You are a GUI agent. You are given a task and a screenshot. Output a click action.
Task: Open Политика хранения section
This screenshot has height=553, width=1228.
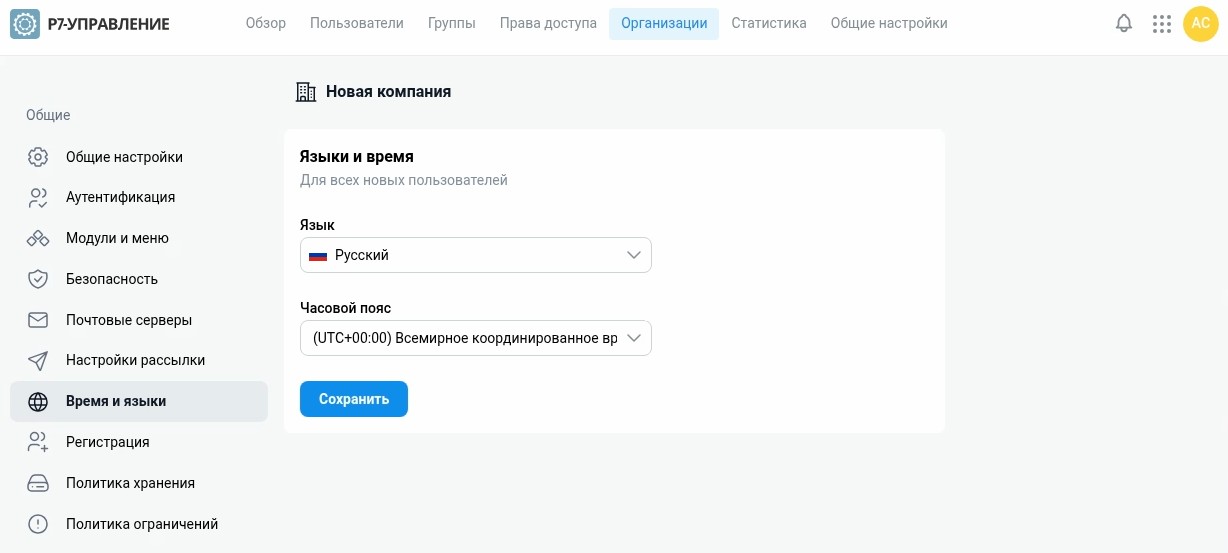coord(139,483)
